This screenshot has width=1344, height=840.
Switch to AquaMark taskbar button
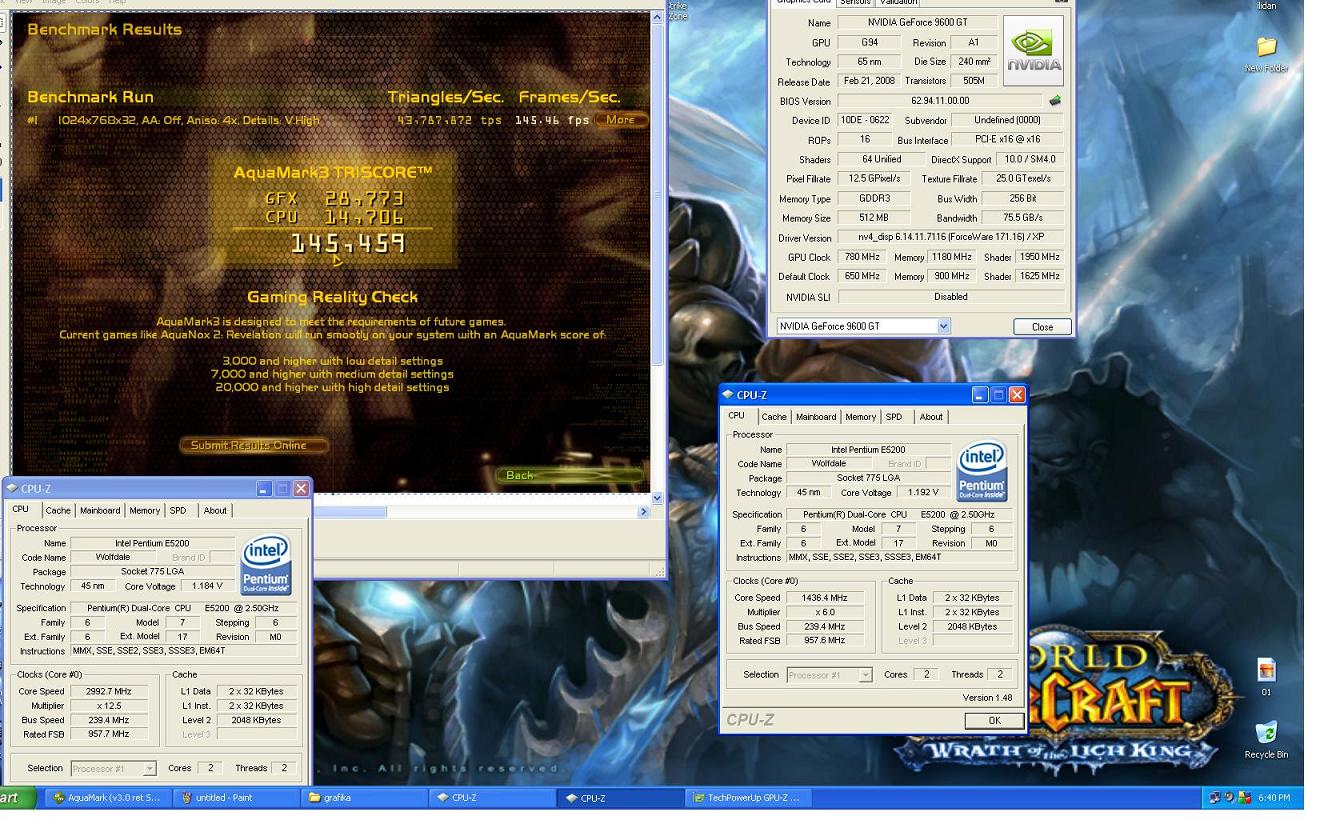tap(106, 798)
